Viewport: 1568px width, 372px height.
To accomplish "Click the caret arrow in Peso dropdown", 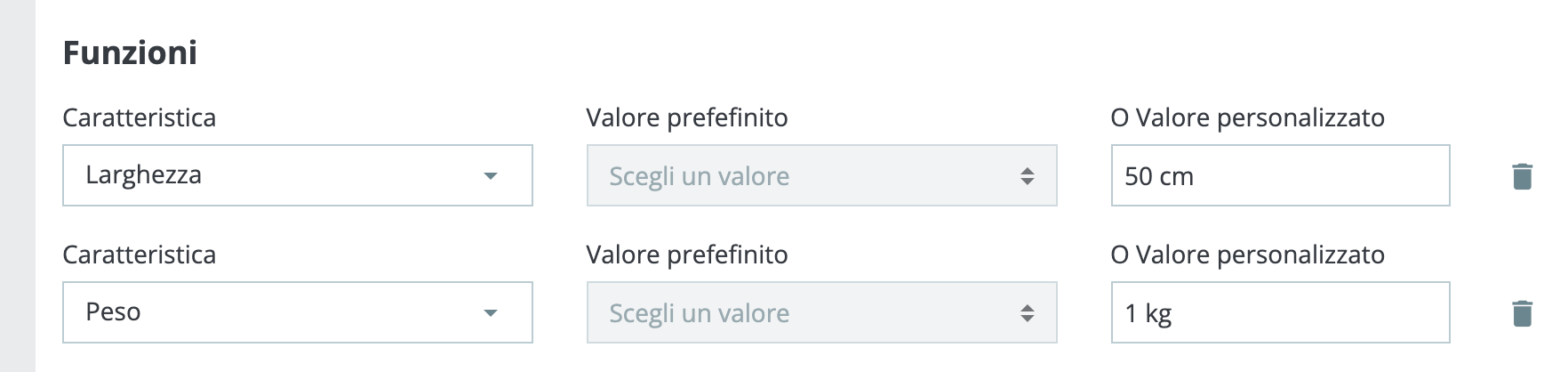I will pos(490,313).
